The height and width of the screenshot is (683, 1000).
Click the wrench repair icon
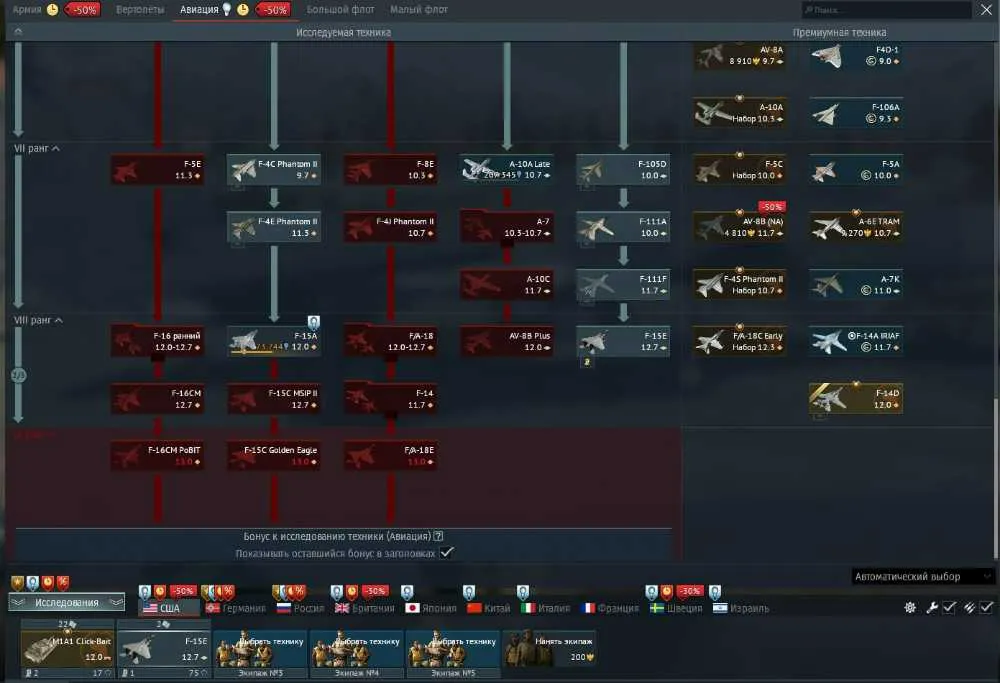932,608
